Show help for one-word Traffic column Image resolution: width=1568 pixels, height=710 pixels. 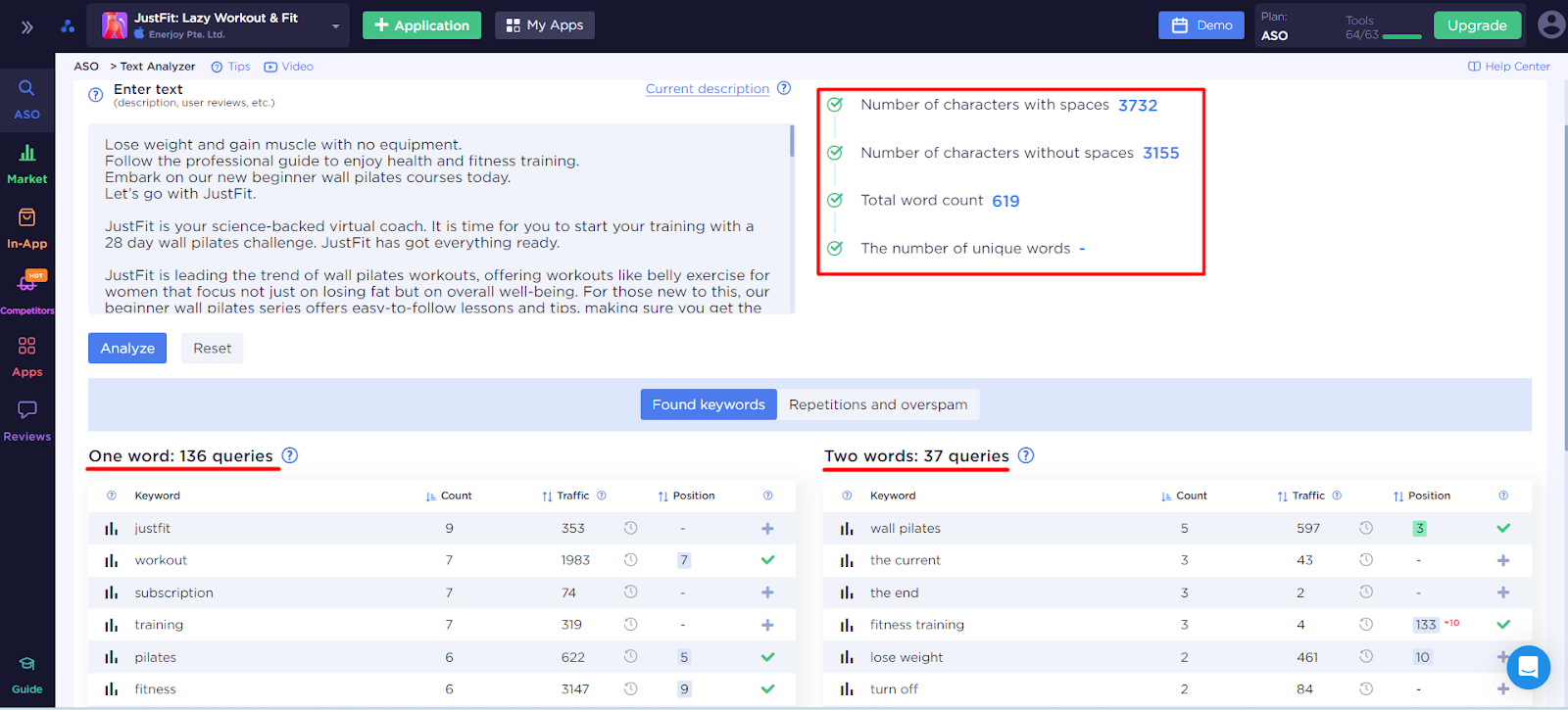[602, 496]
